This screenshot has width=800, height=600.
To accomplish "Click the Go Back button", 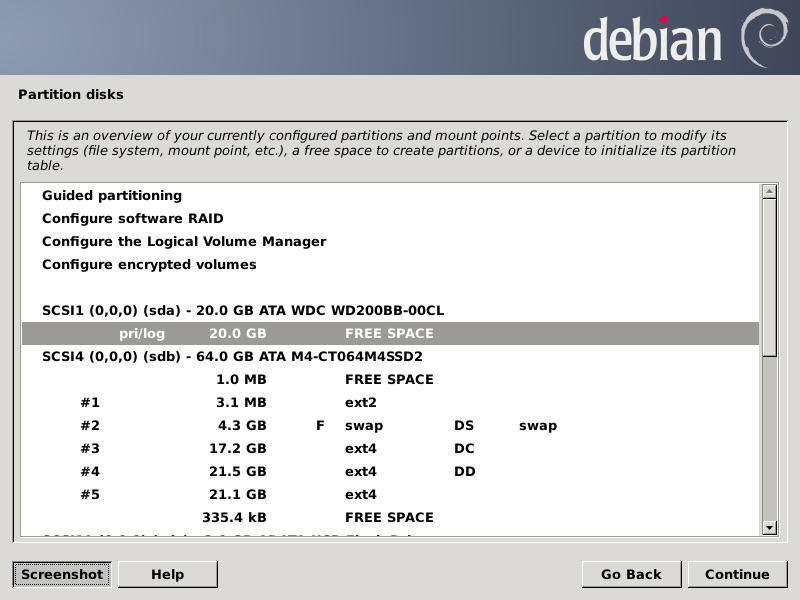I will (x=631, y=574).
